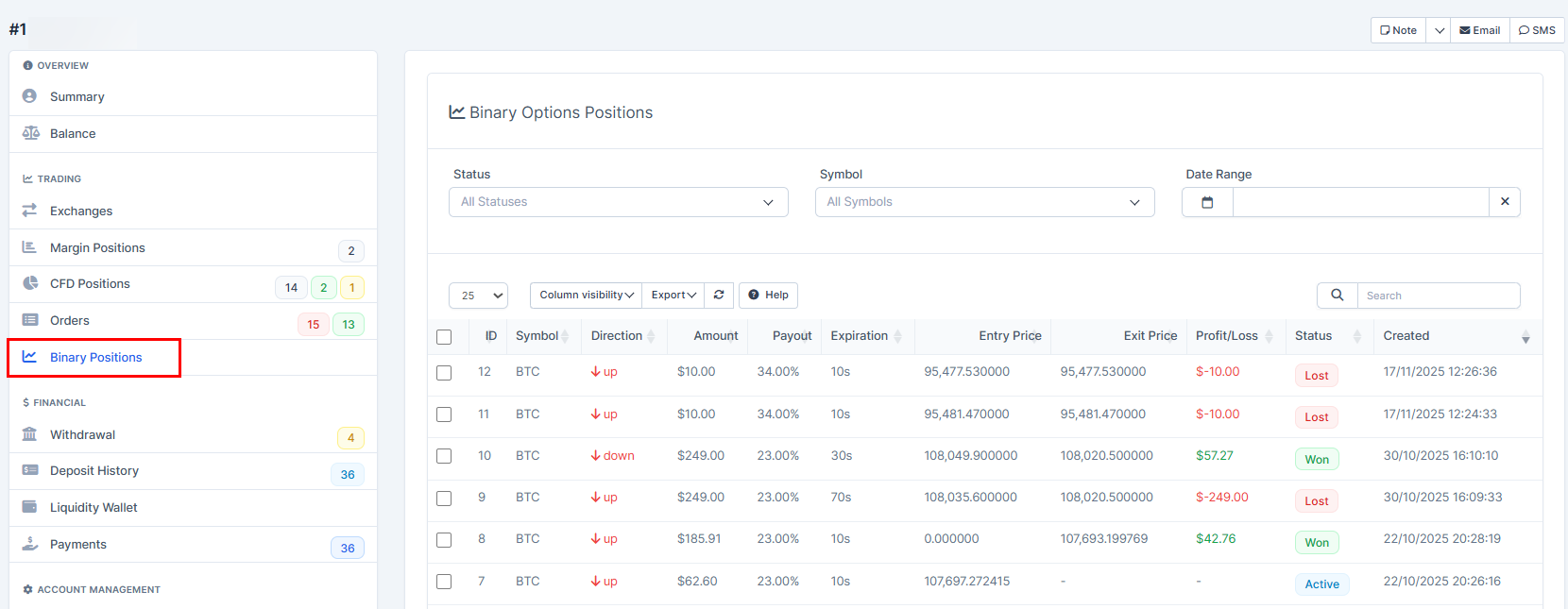Click the magnifying glass search icon

tap(1337, 296)
